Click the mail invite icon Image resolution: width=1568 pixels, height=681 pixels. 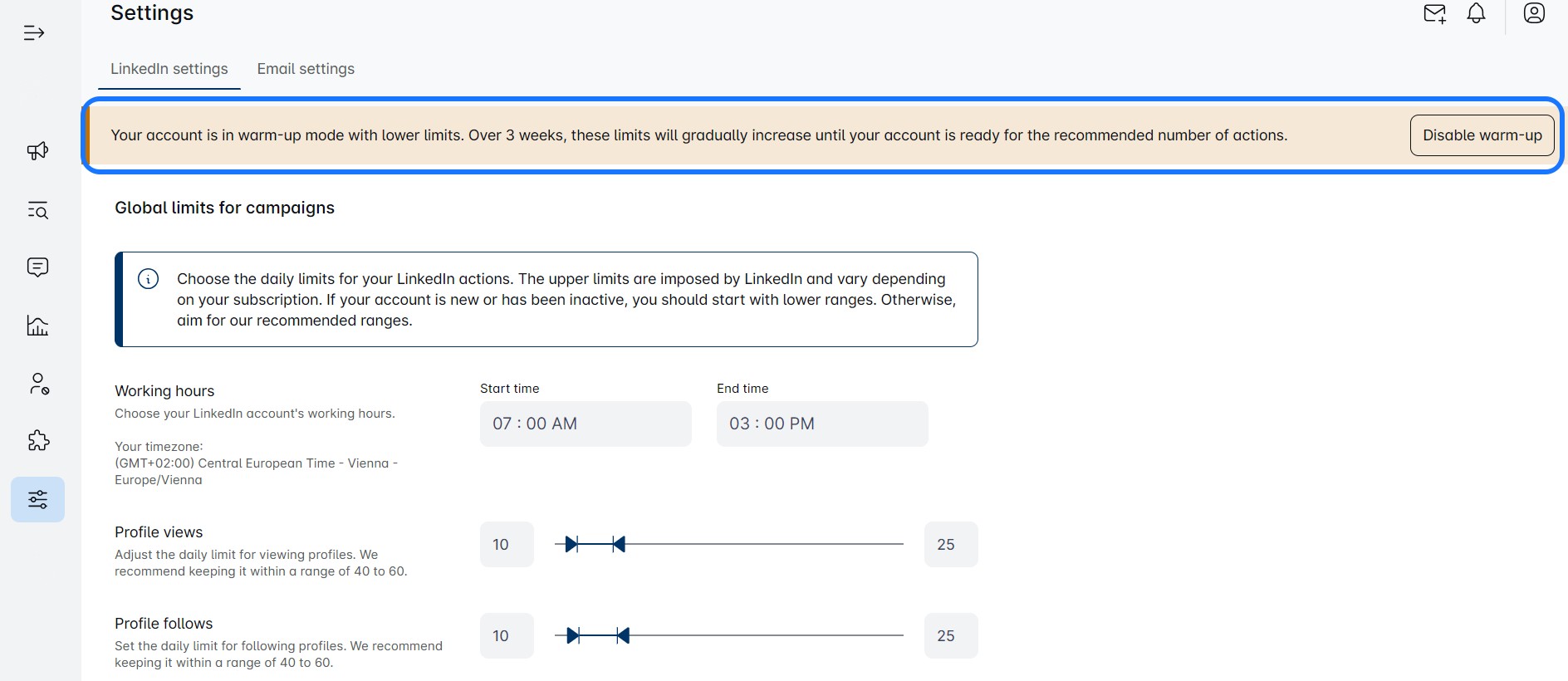click(1434, 14)
